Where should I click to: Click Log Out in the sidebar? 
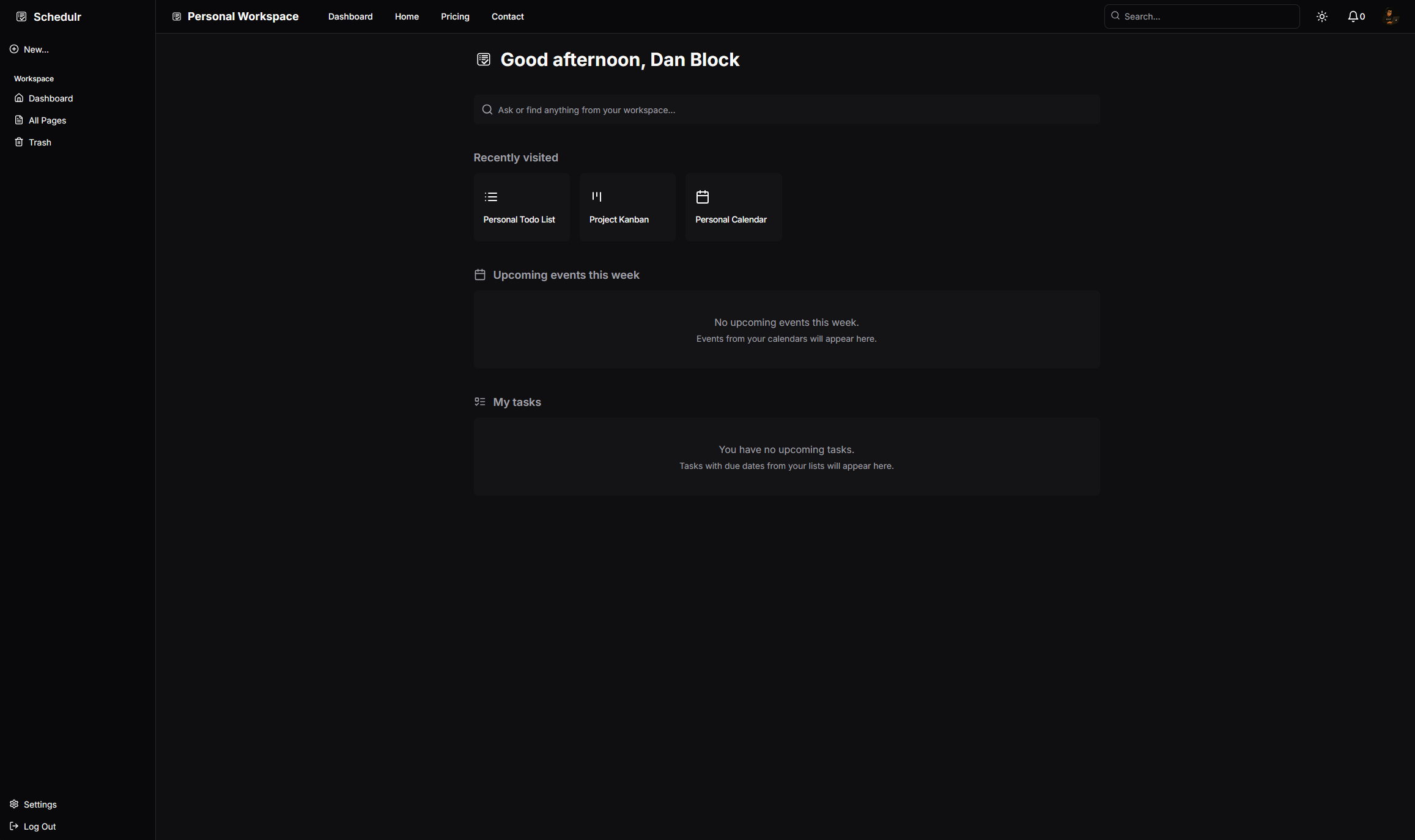[78, 826]
